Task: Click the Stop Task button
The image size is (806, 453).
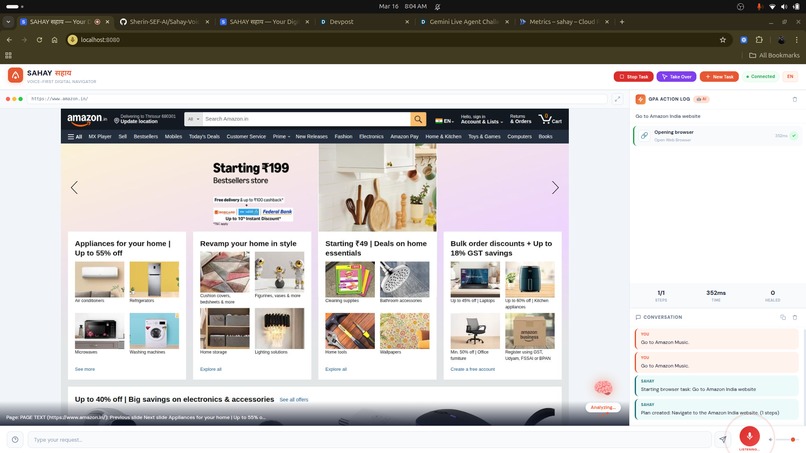Action: click(633, 77)
